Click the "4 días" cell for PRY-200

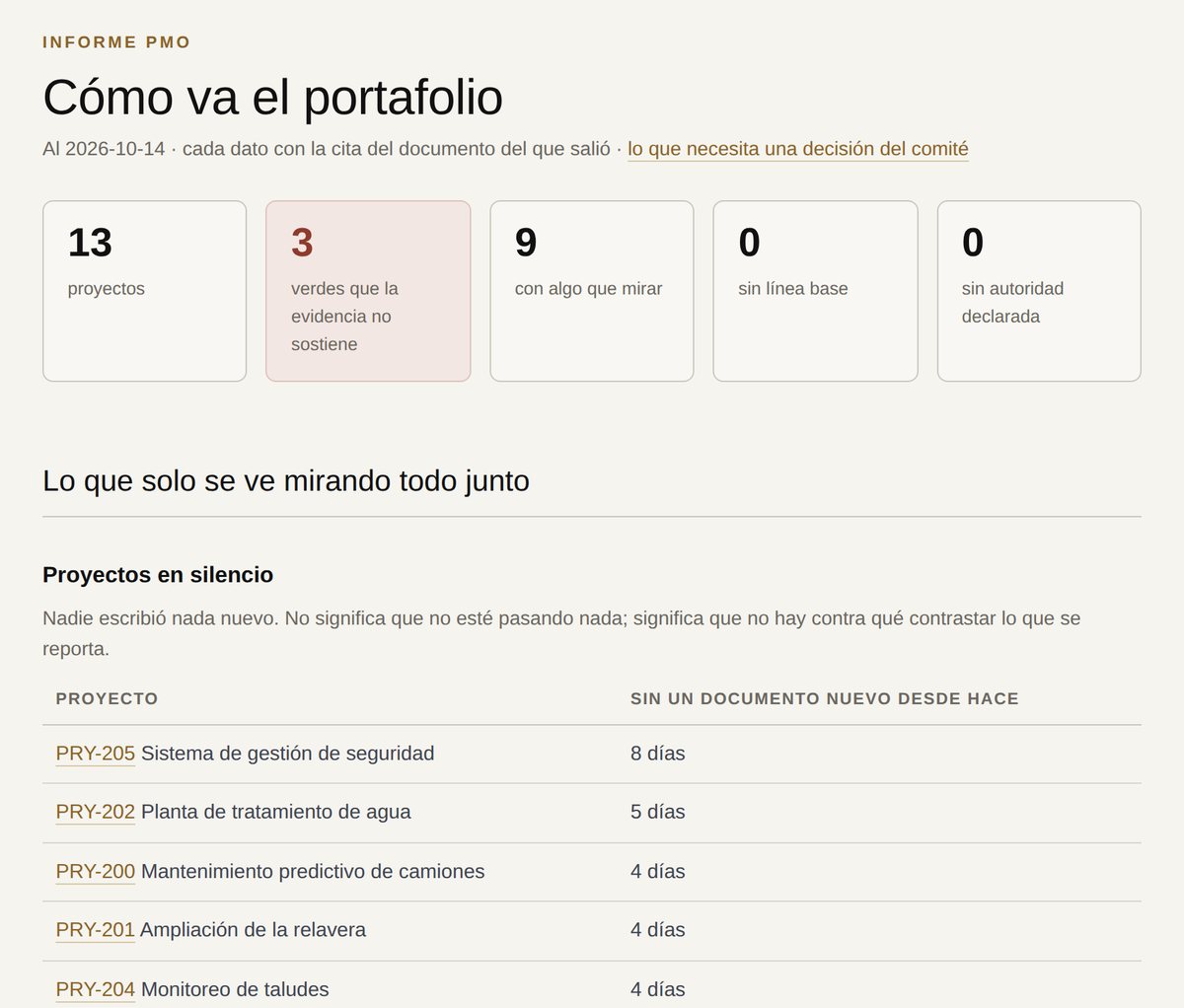pyautogui.click(x=658, y=871)
